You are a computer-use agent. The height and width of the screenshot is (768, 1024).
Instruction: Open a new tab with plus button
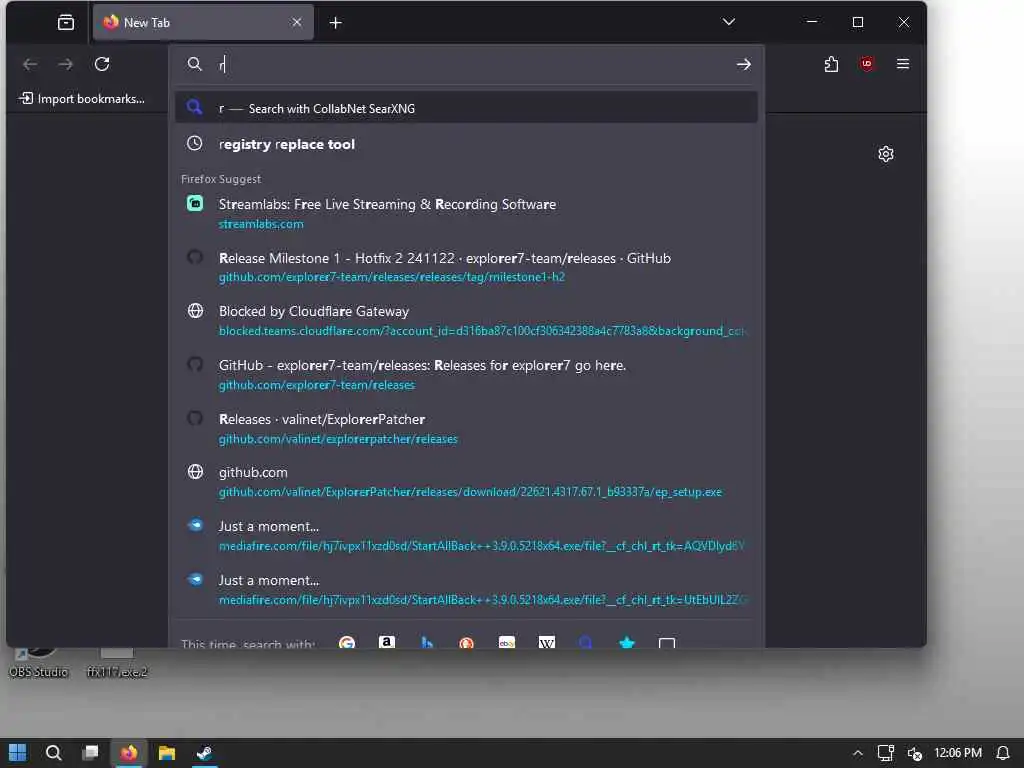click(336, 23)
